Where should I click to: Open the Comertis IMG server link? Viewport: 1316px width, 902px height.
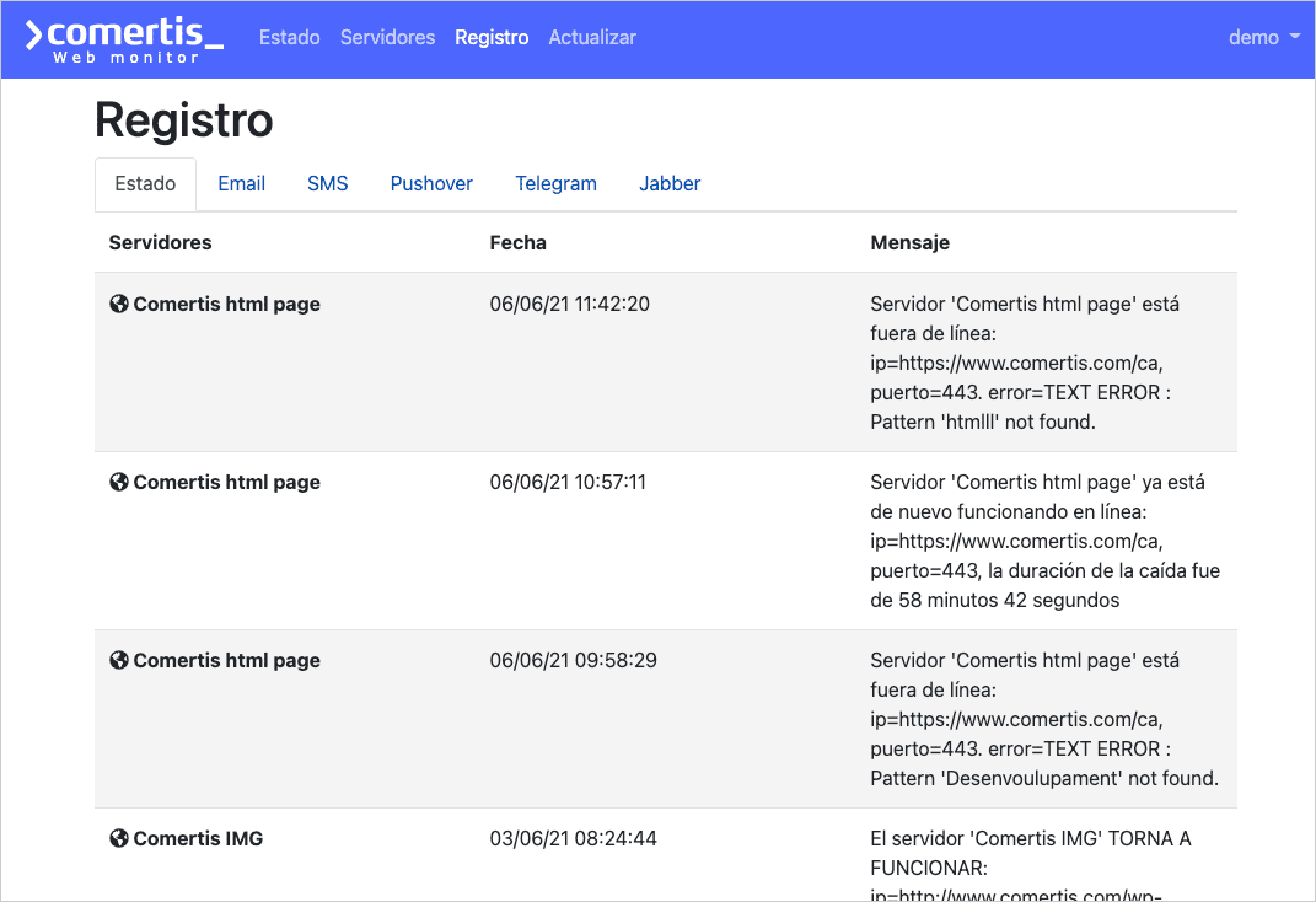tap(198, 838)
